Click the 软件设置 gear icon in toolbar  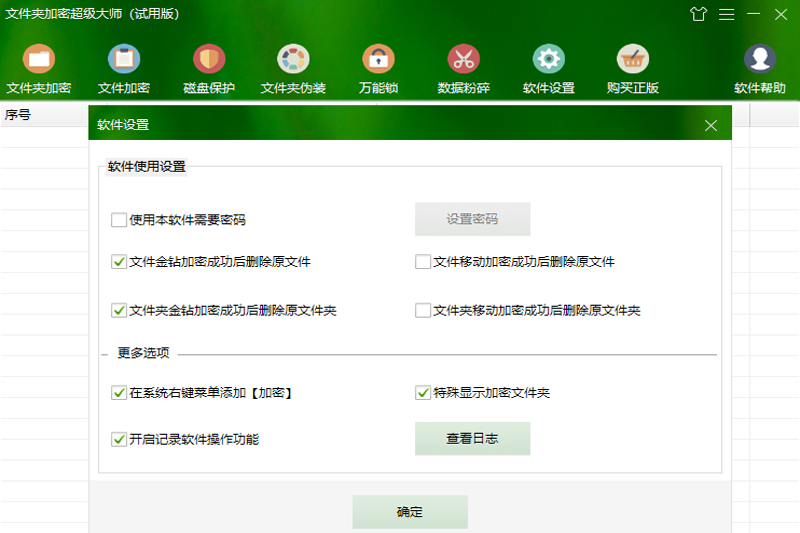point(548,60)
